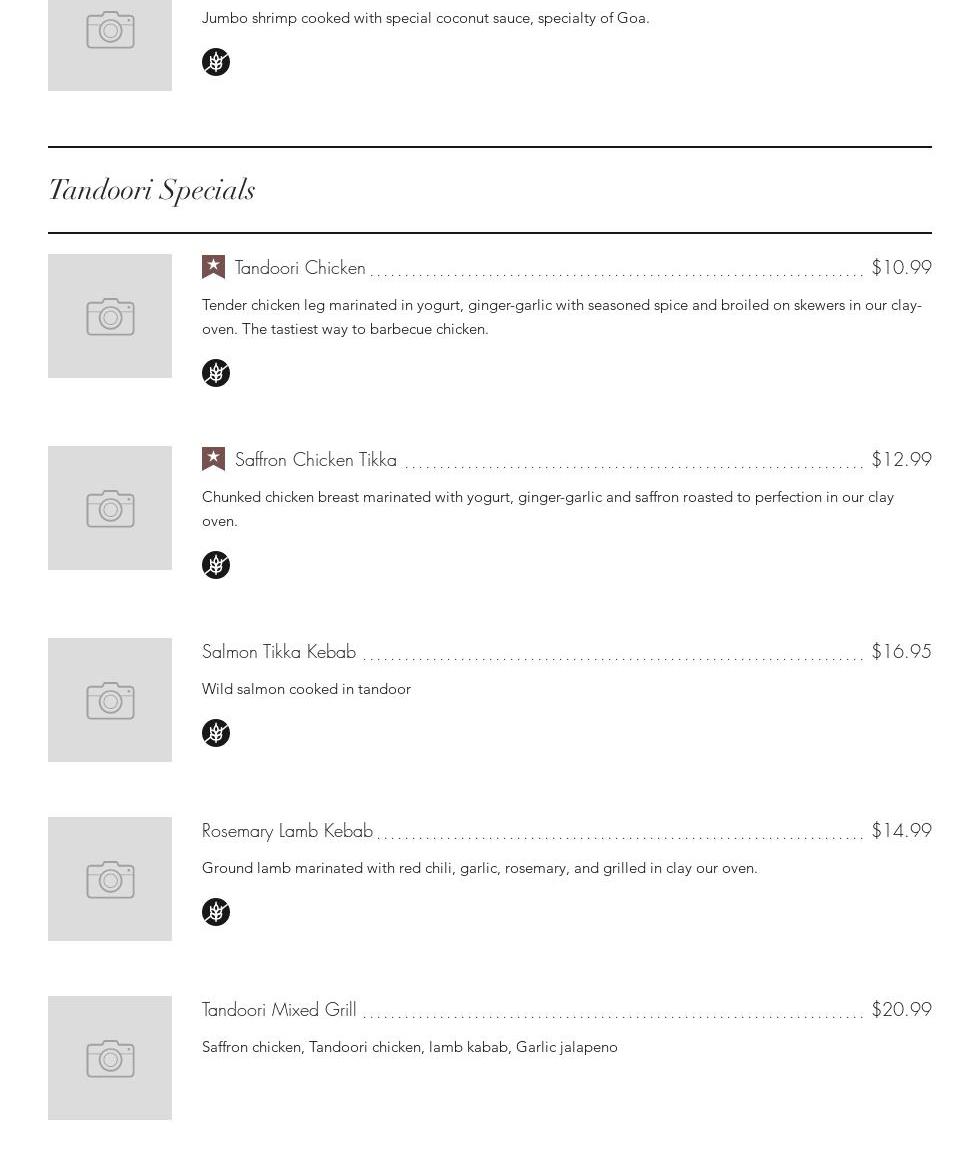Viewport: 965px width, 1161px height.
Task: Select the Tandoori Mixed Grill title
Action: coord(279,1010)
